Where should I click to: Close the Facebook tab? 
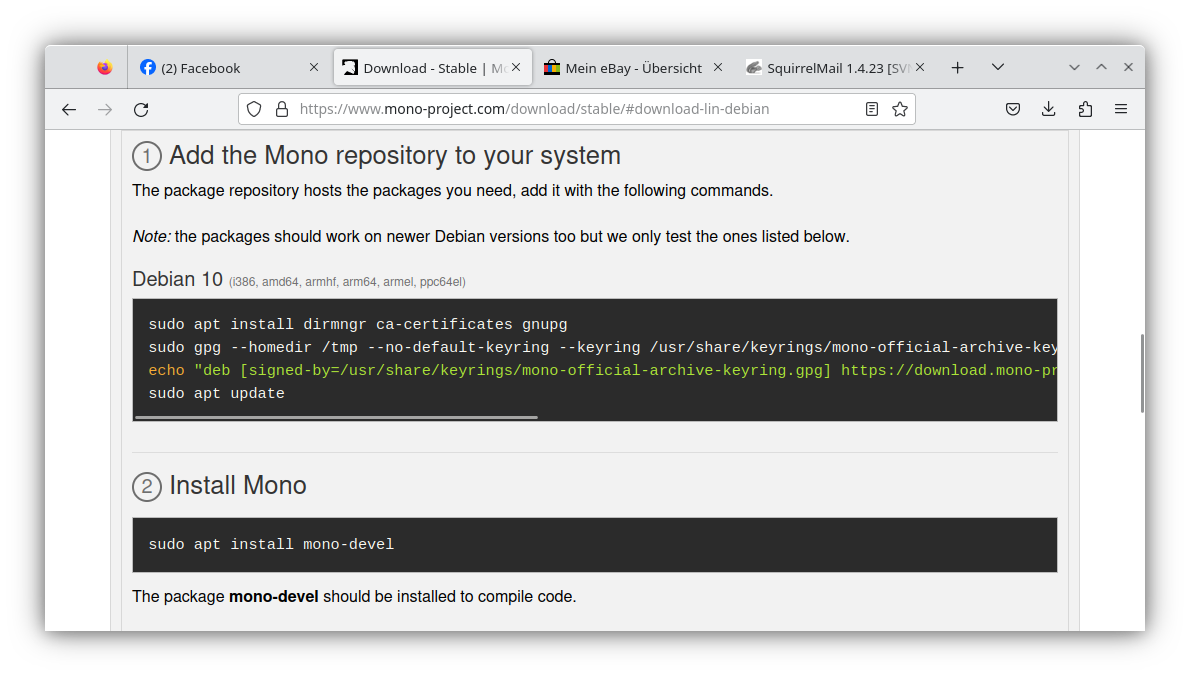click(314, 67)
